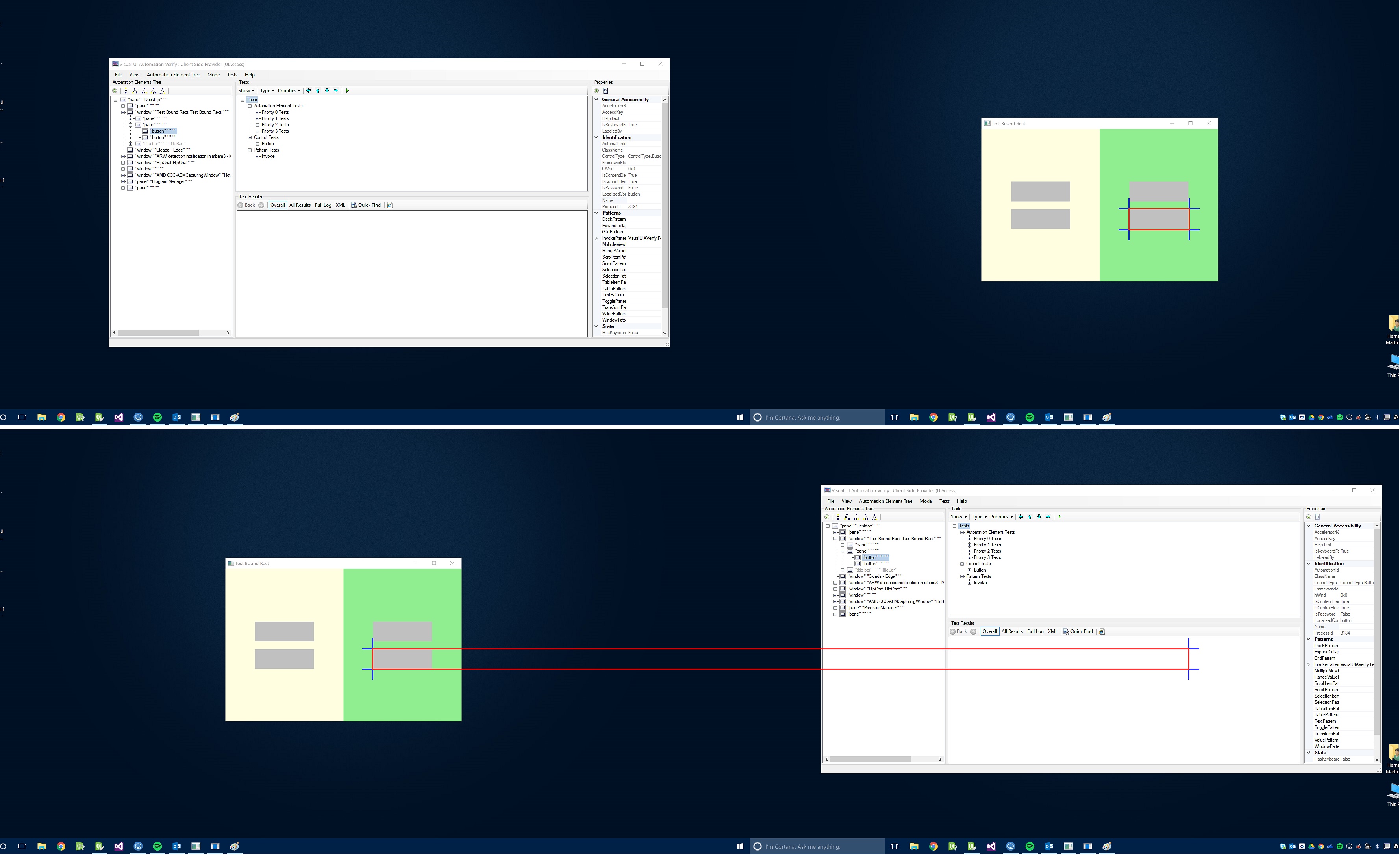Click green run-tests arrow in upper Verify window

pyautogui.click(x=347, y=90)
